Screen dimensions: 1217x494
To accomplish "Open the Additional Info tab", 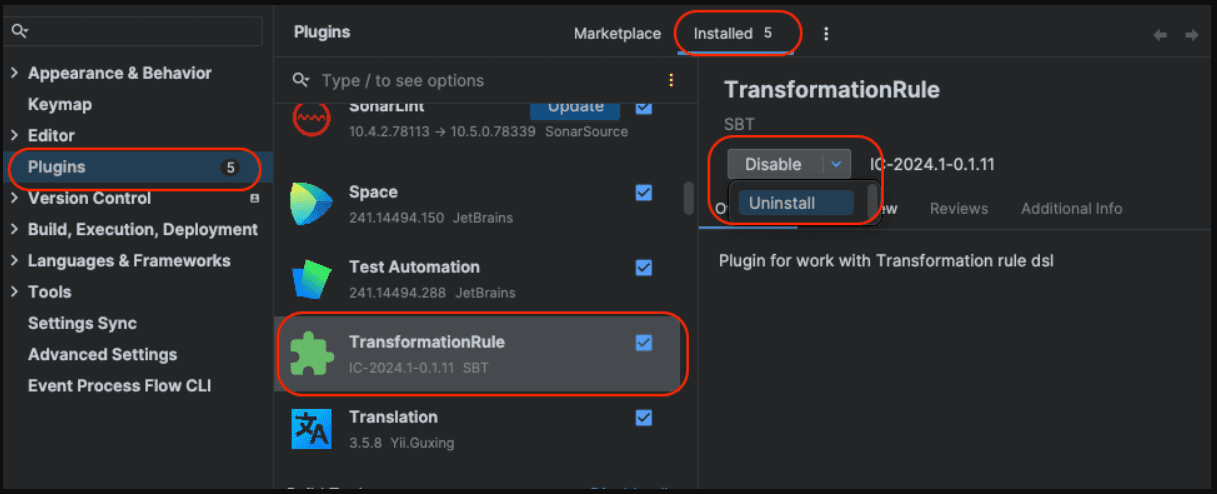I will tap(1071, 209).
